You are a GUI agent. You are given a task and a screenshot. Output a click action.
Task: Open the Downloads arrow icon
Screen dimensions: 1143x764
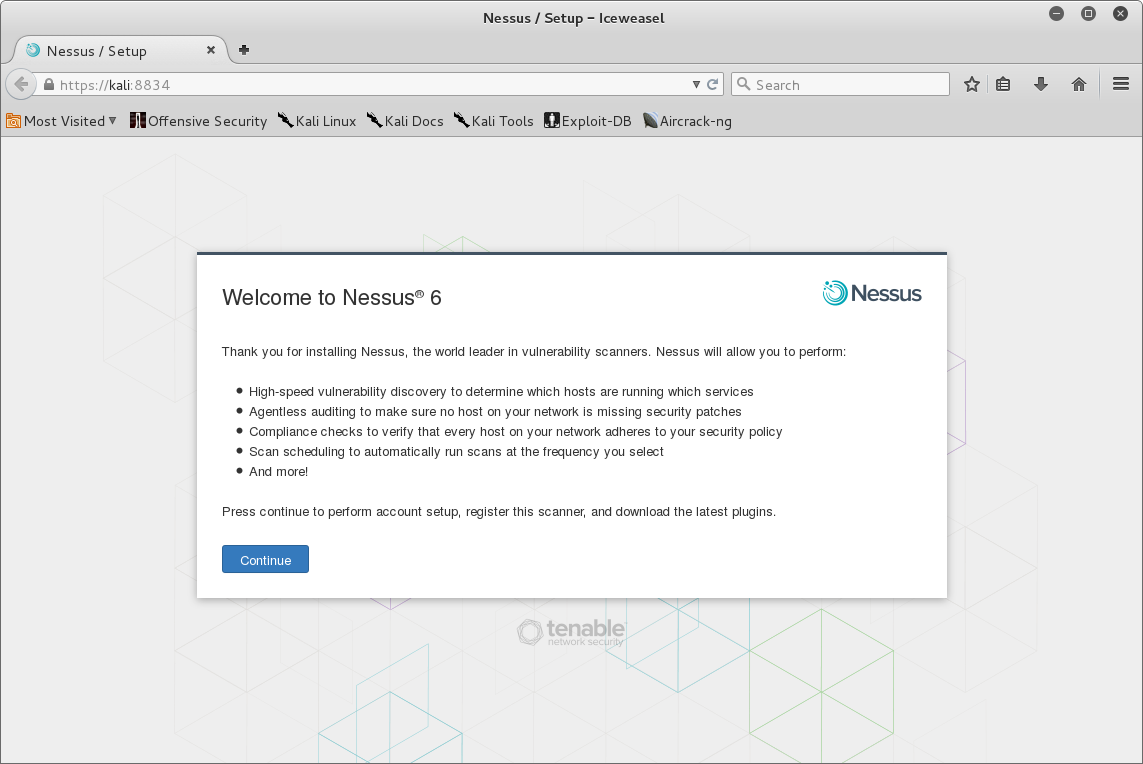[1041, 85]
